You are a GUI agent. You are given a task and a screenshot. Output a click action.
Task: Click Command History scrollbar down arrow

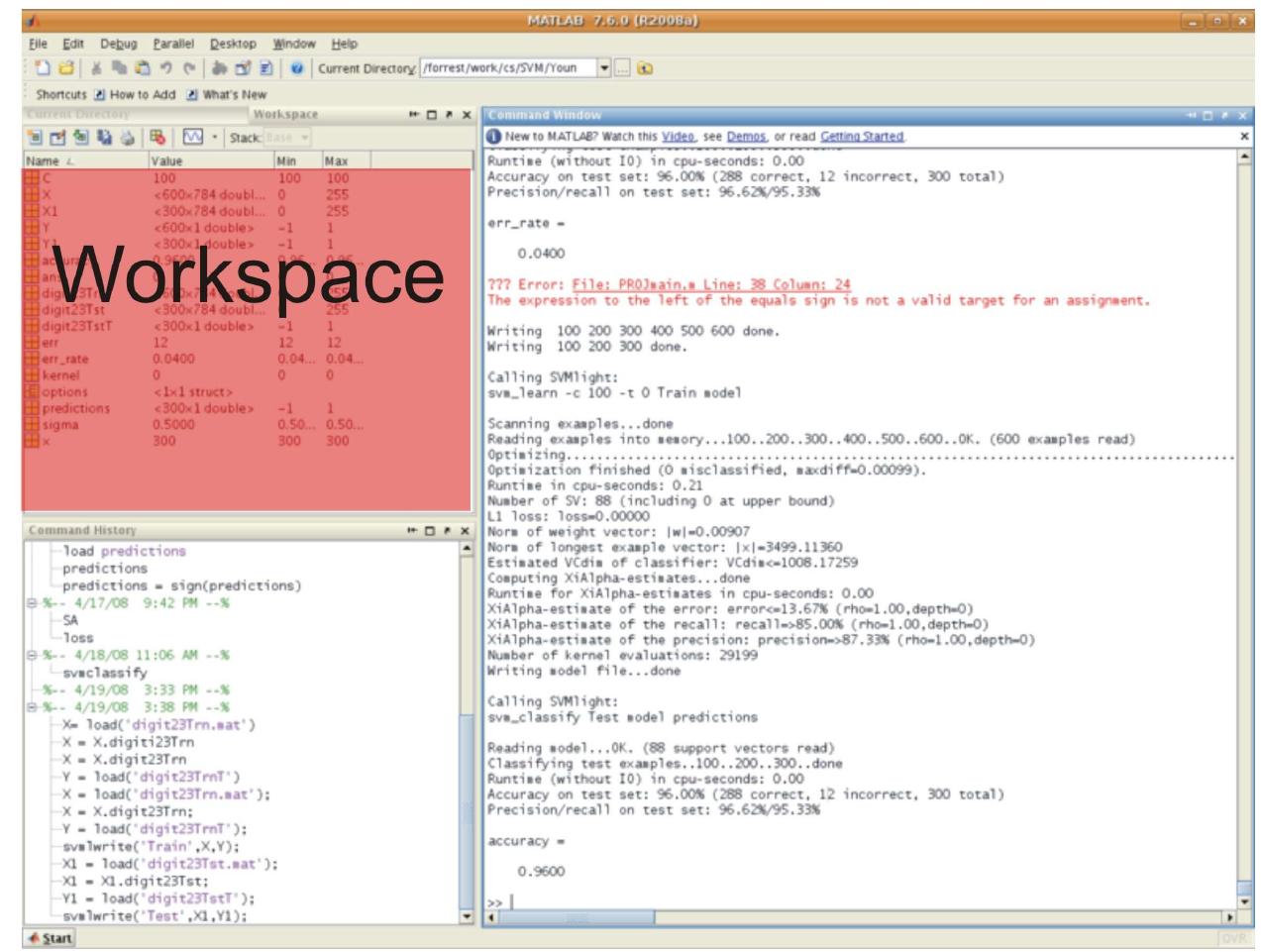click(x=468, y=917)
